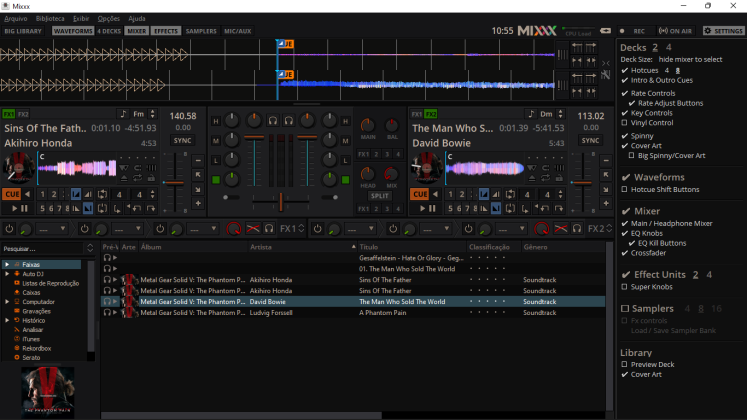Toggle right channel low EQ kill L
The width and height of the screenshot is (747, 420).
(345, 160)
